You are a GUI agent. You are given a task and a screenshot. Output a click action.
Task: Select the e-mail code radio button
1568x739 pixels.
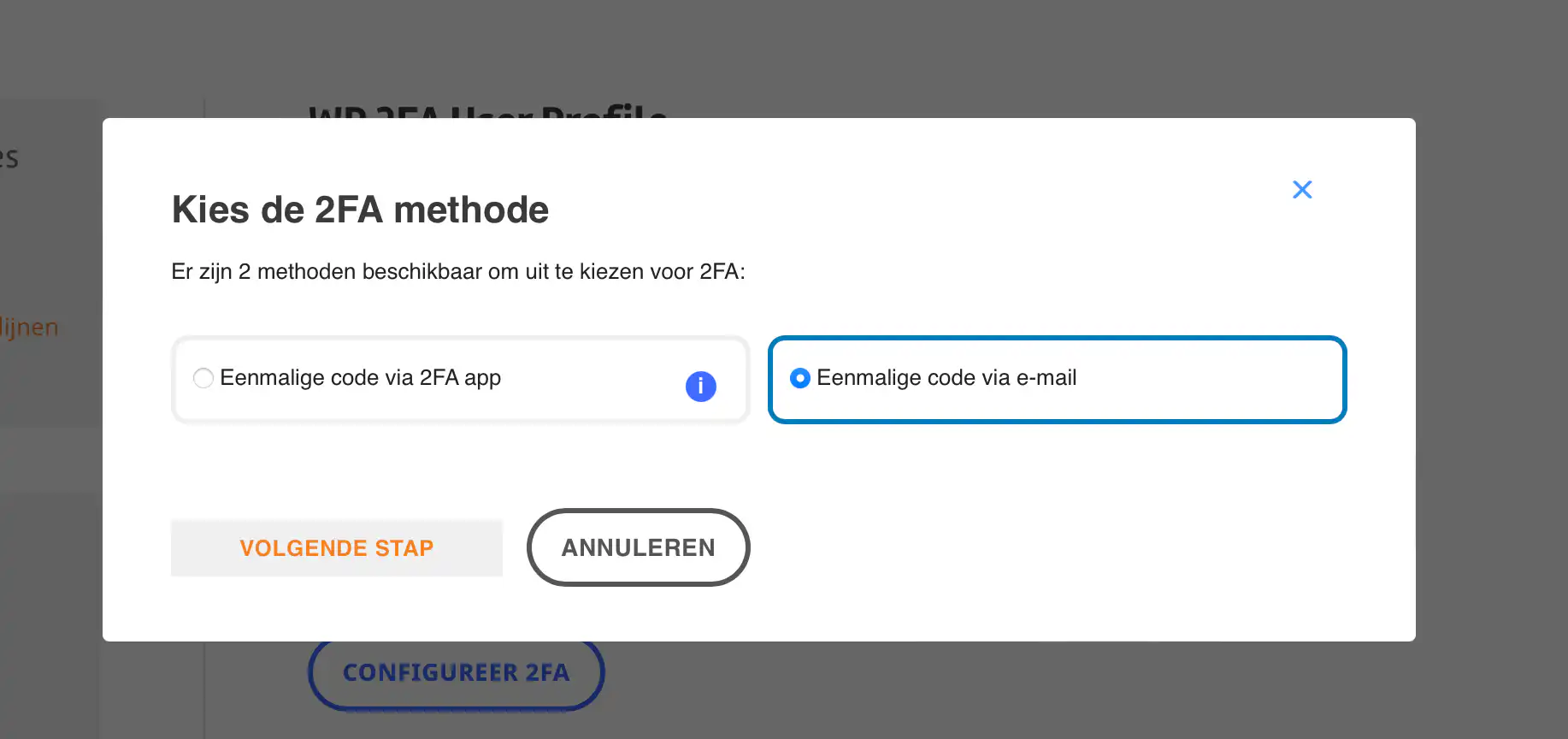pyautogui.click(x=800, y=378)
